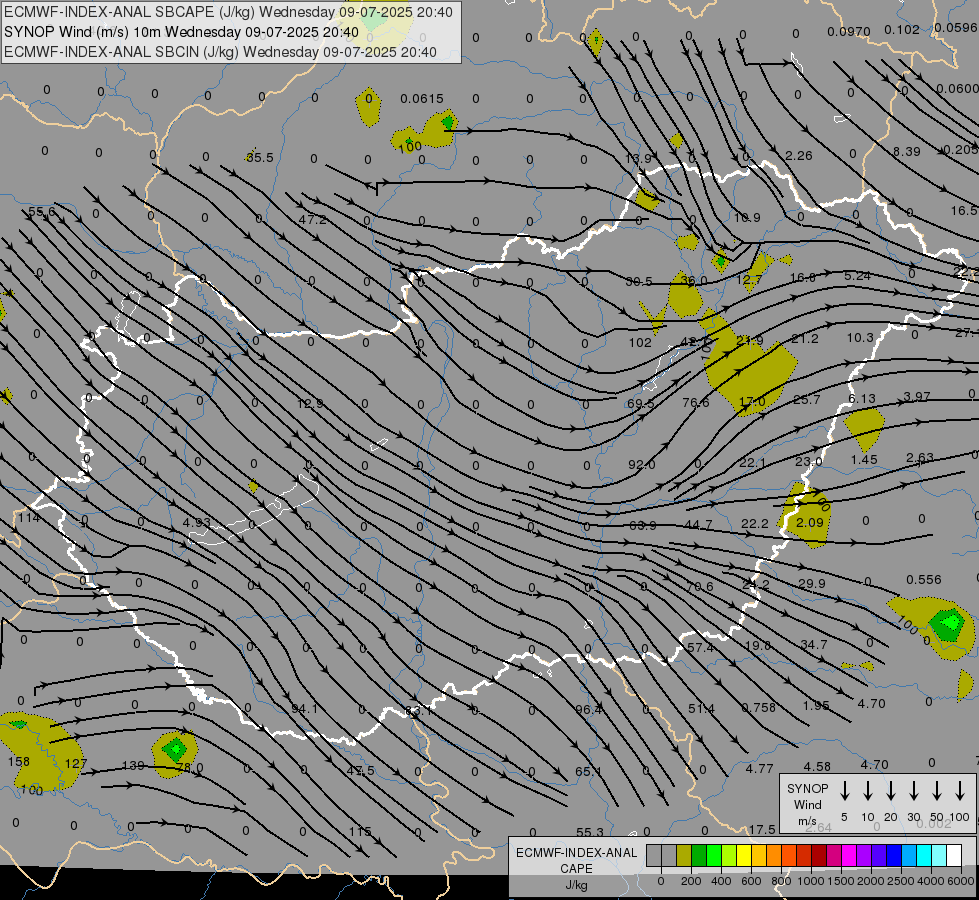The width and height of the screenshot is (979, 900).
Task: Click the map value '2.09'
Action: [810, 522]
